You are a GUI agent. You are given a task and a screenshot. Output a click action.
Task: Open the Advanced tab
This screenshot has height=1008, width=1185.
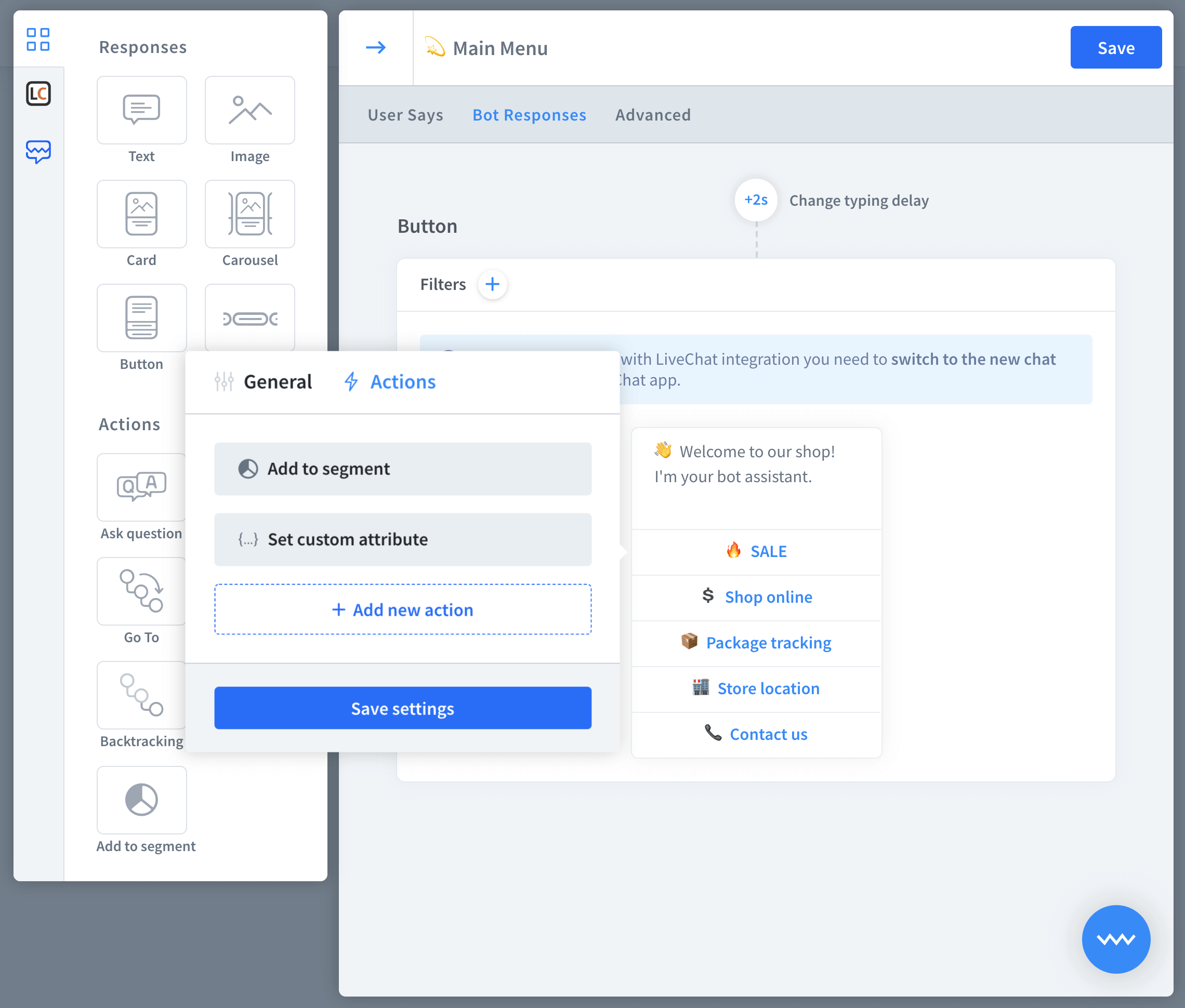(x=652, y=114)
